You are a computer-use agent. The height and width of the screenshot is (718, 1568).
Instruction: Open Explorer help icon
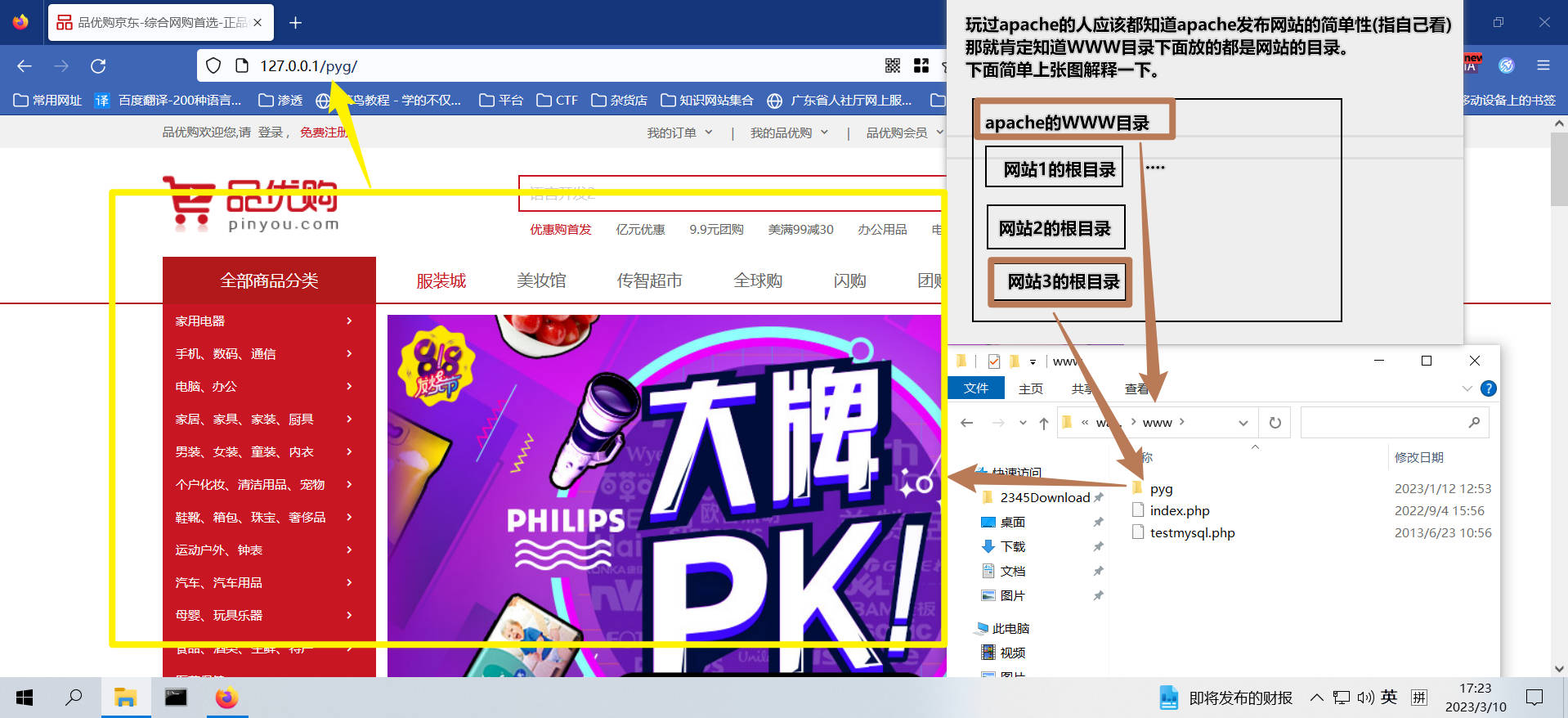[1489, 388]
